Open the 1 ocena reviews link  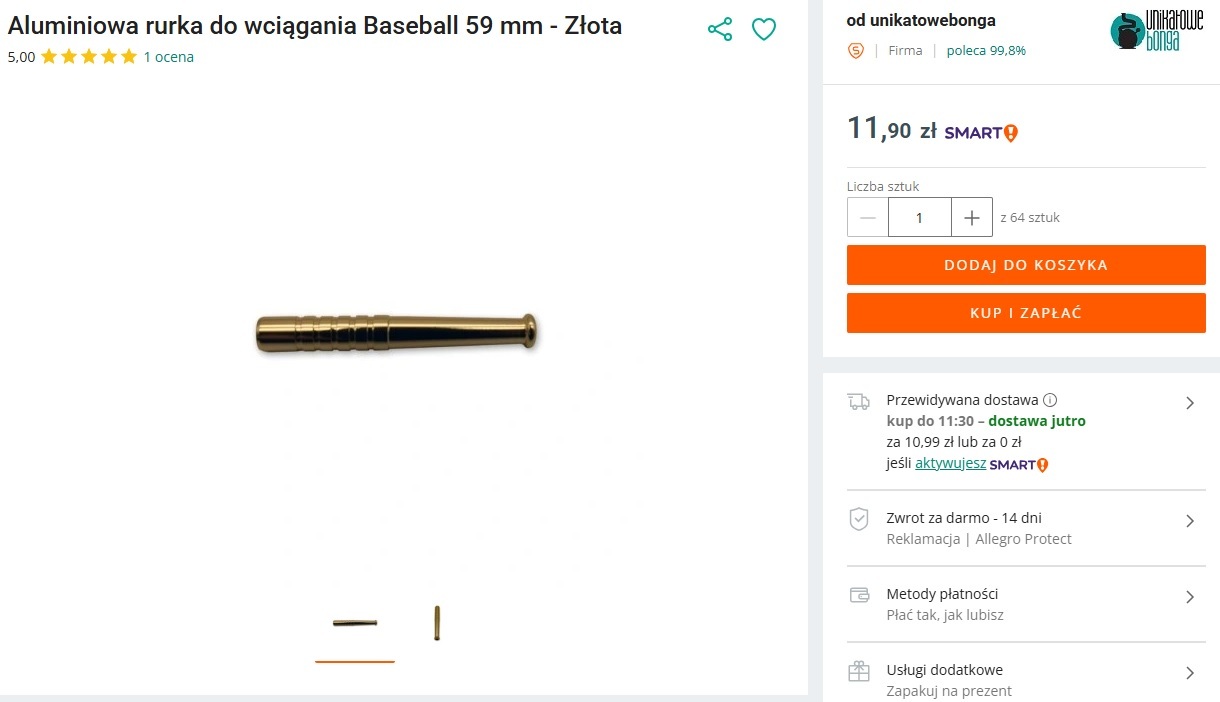169,57
